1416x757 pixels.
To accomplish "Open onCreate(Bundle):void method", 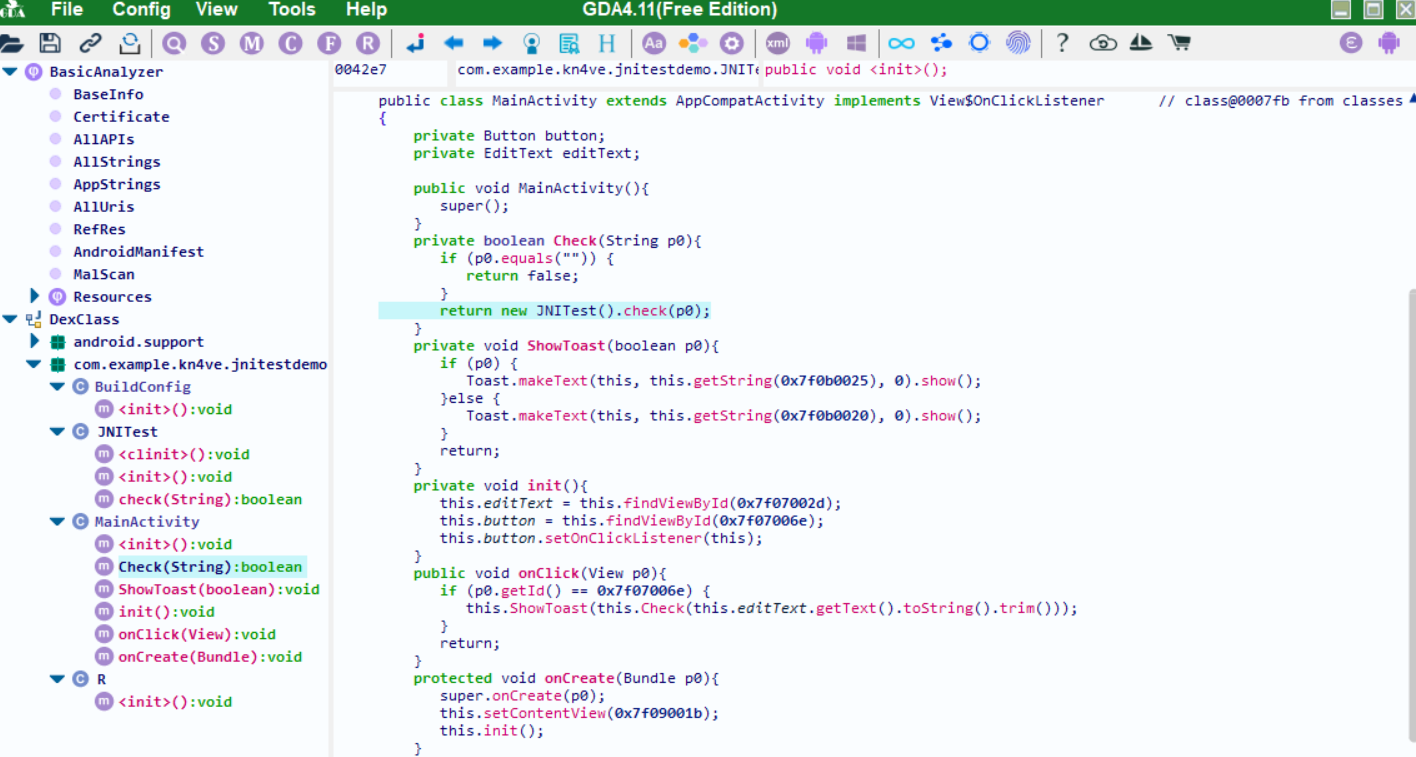I will 210,657.
